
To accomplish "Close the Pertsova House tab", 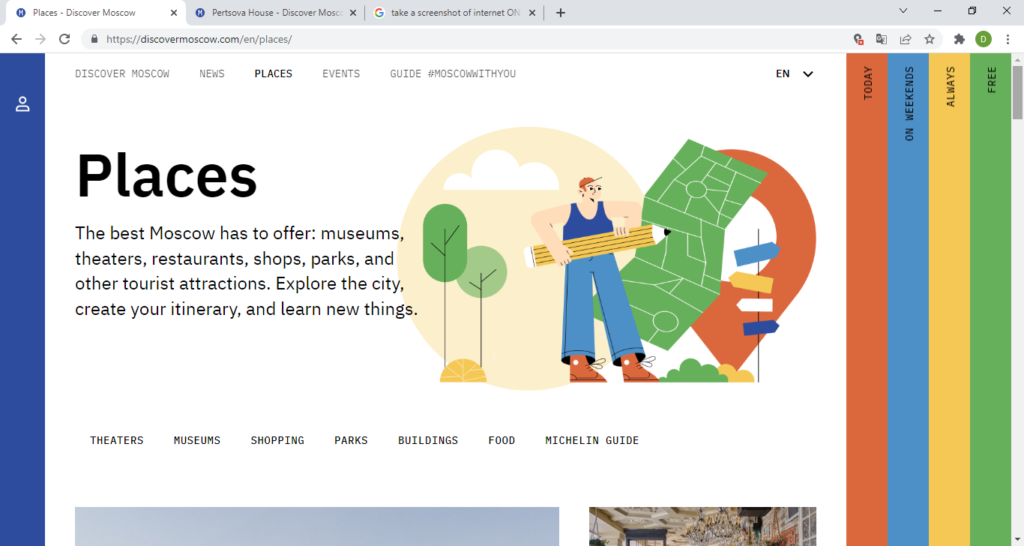I will coord(353,12).
